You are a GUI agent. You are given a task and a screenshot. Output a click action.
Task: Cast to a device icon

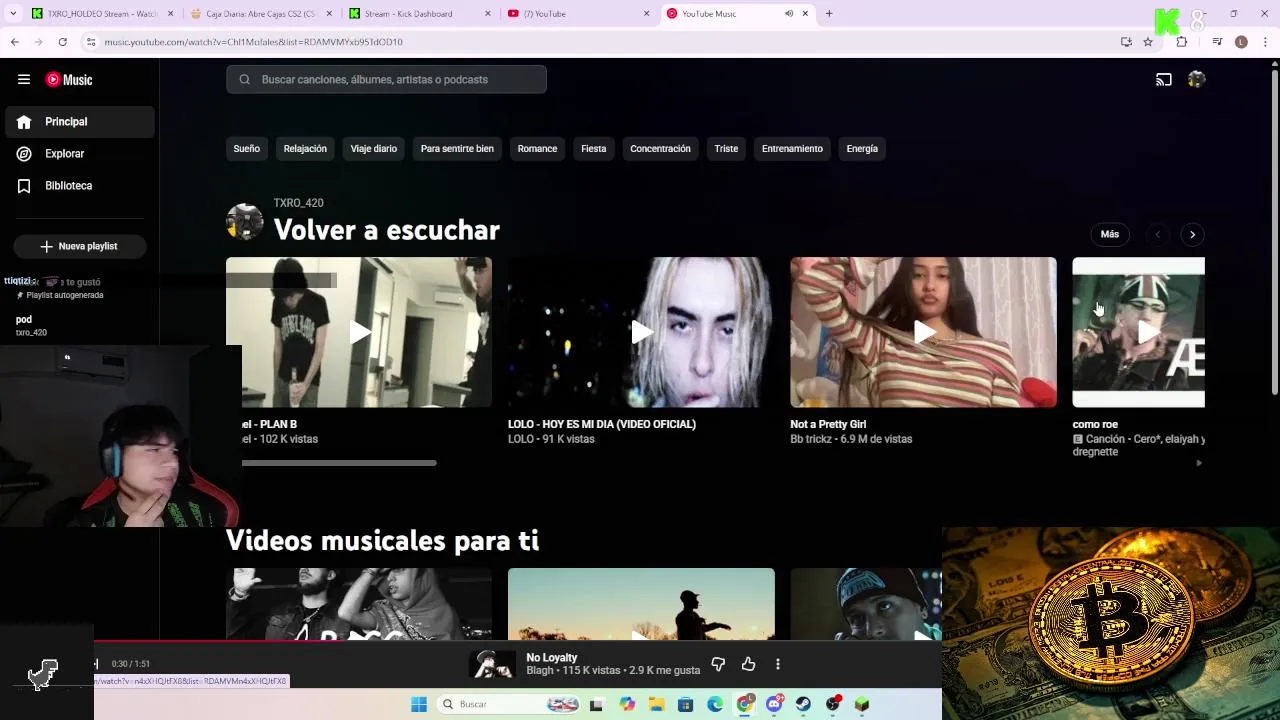tap(1164, 80)
